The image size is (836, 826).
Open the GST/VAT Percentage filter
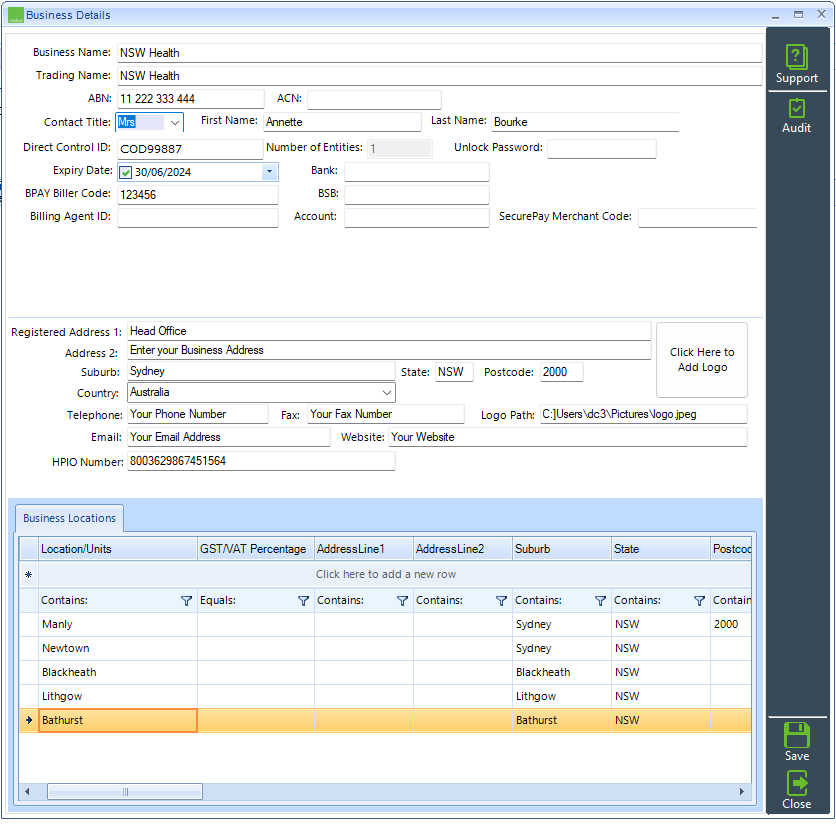pyautogui.click(x=303, y=601)
